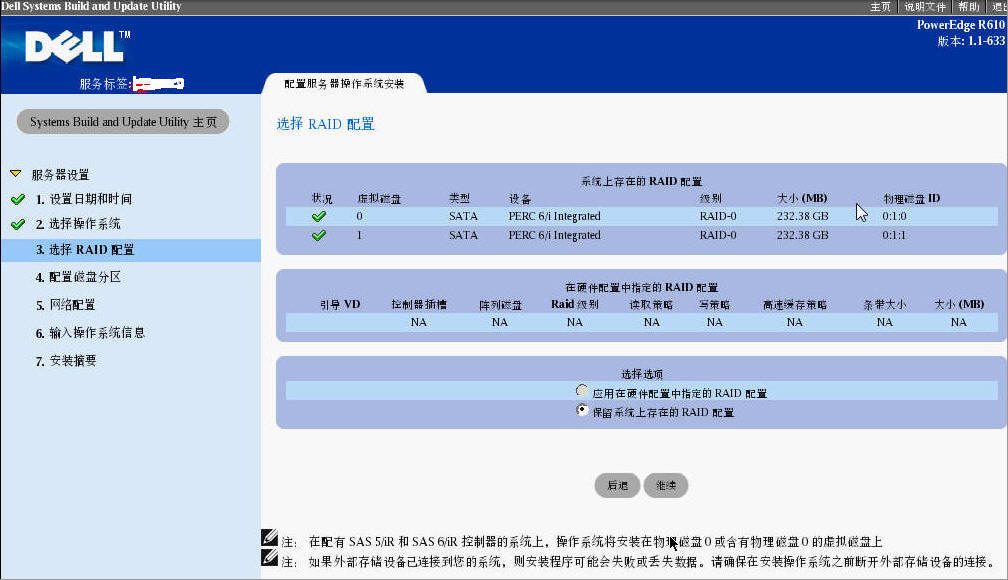Click PERC 6/i Integrated in disk 0 row
Image resolution: width=1008 pixels, height=580 pixels.
554,216
